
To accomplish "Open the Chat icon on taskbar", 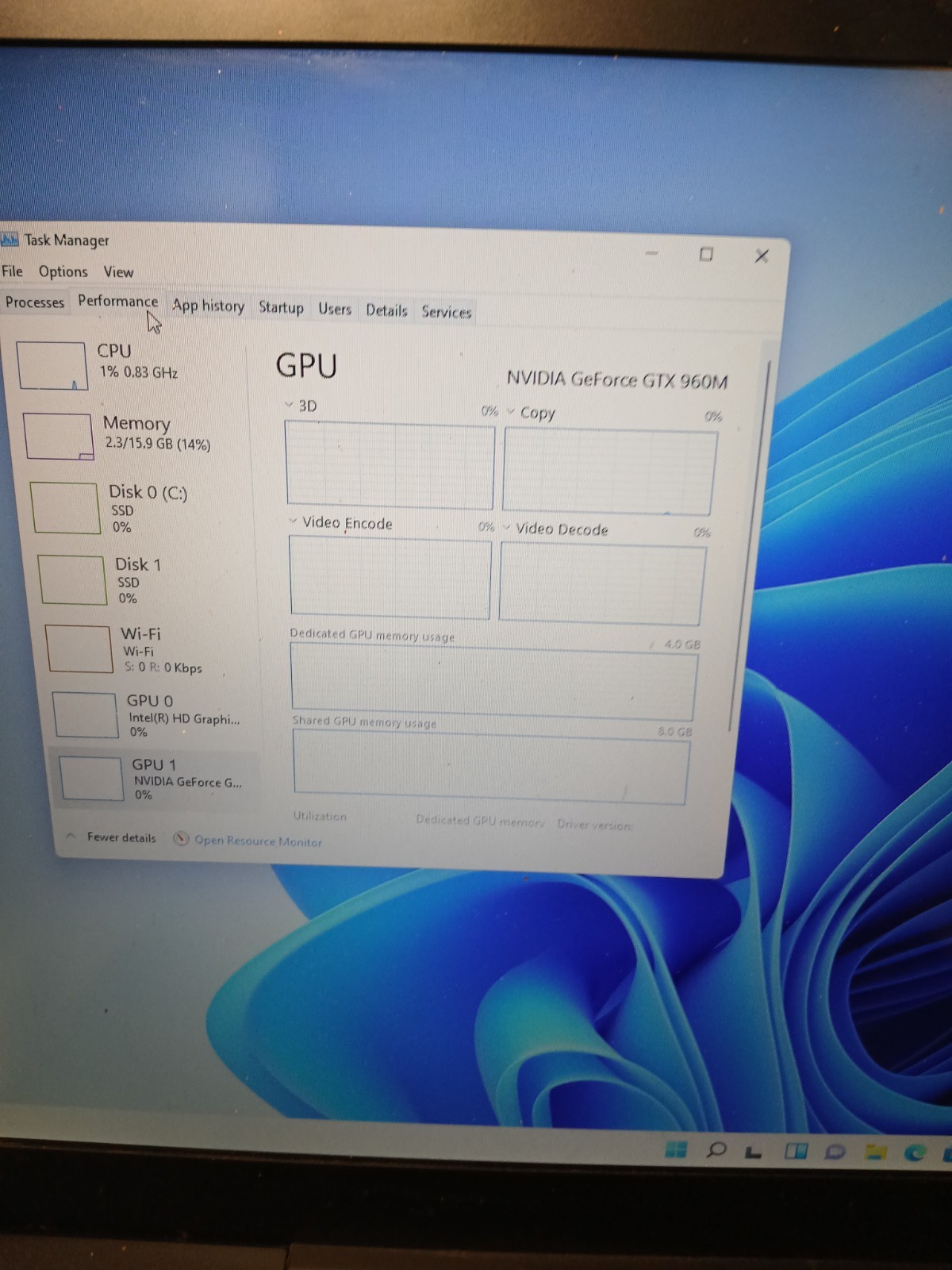I will [835, 1151].
